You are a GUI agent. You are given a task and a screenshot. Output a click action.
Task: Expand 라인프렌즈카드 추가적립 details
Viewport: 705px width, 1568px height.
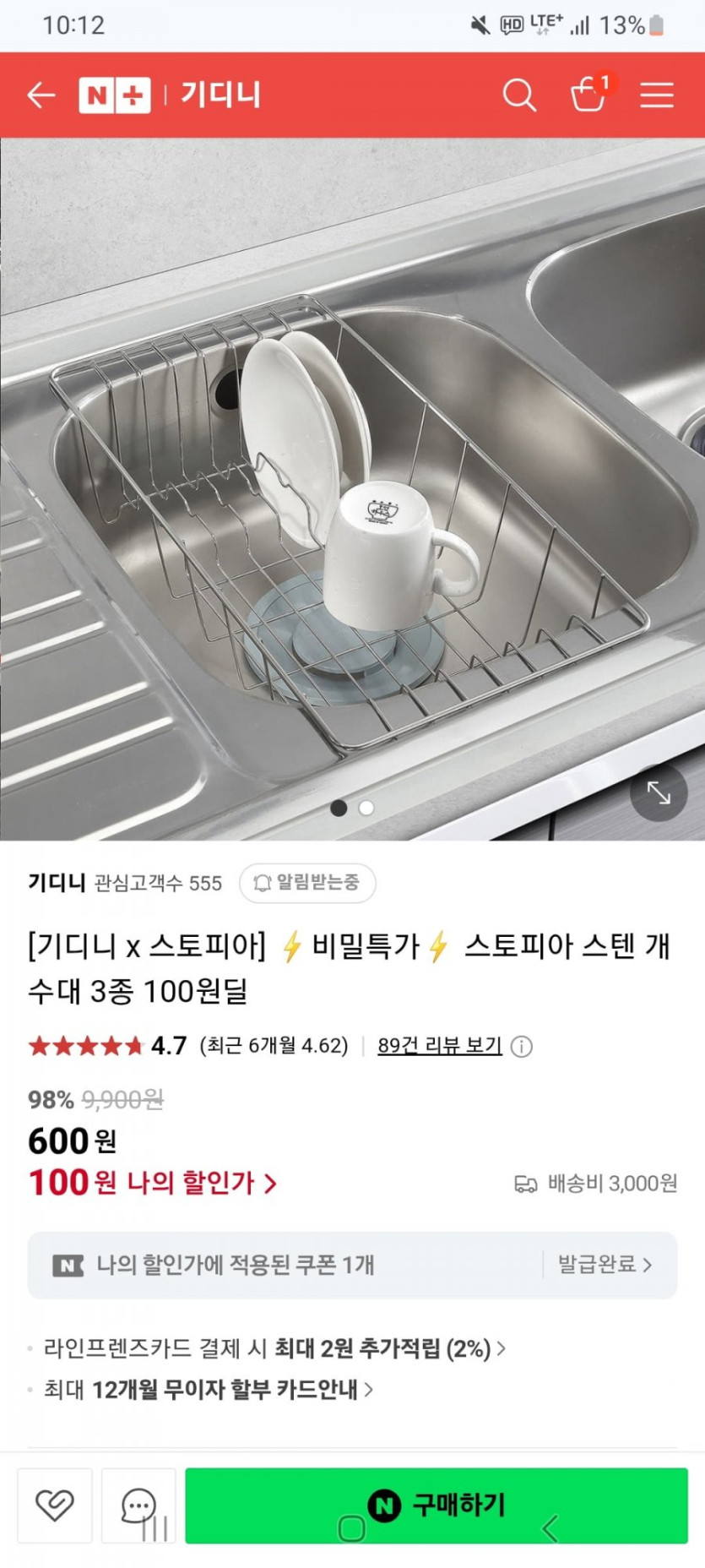click(x=275, y=1348)
